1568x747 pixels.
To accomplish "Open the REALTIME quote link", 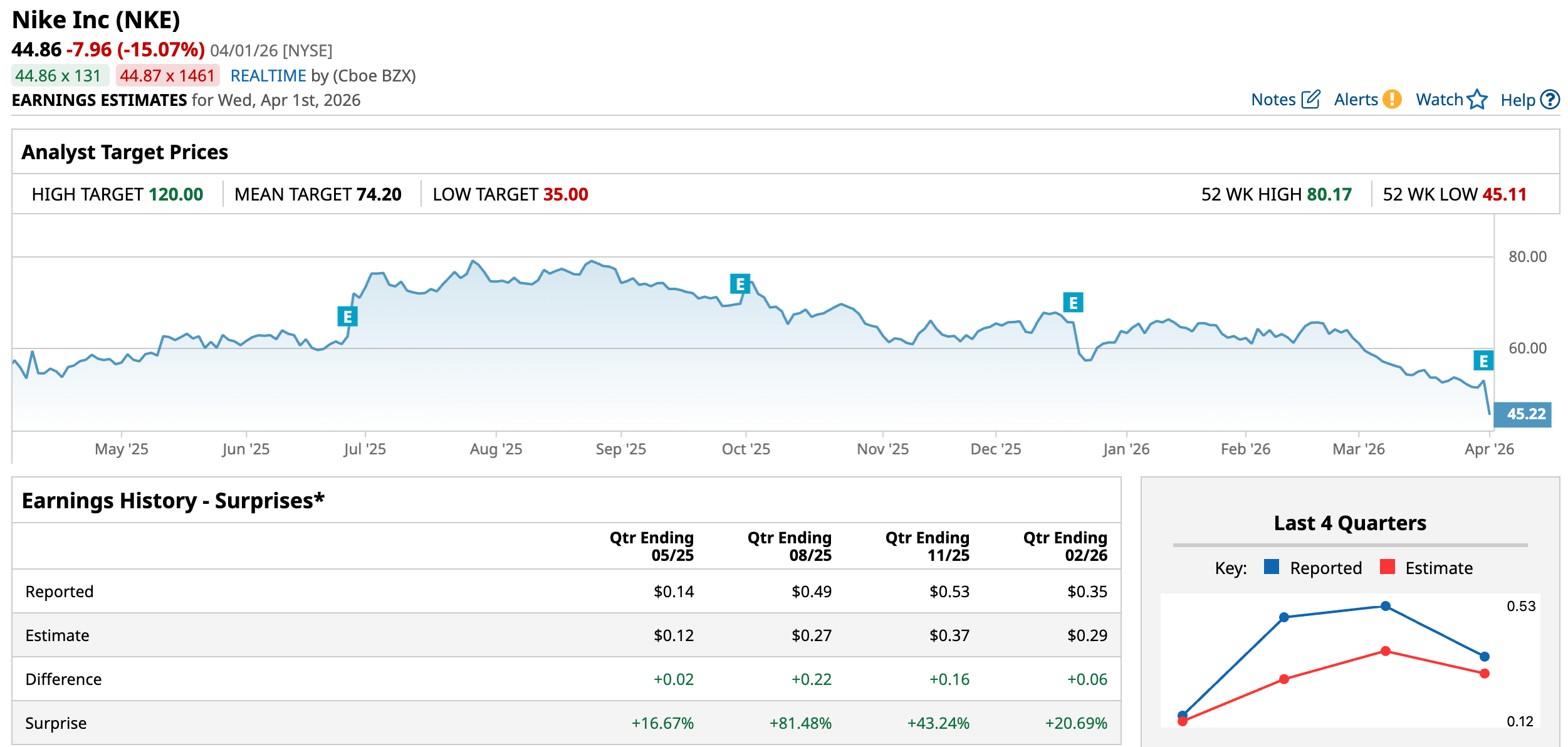I will 268,76.
